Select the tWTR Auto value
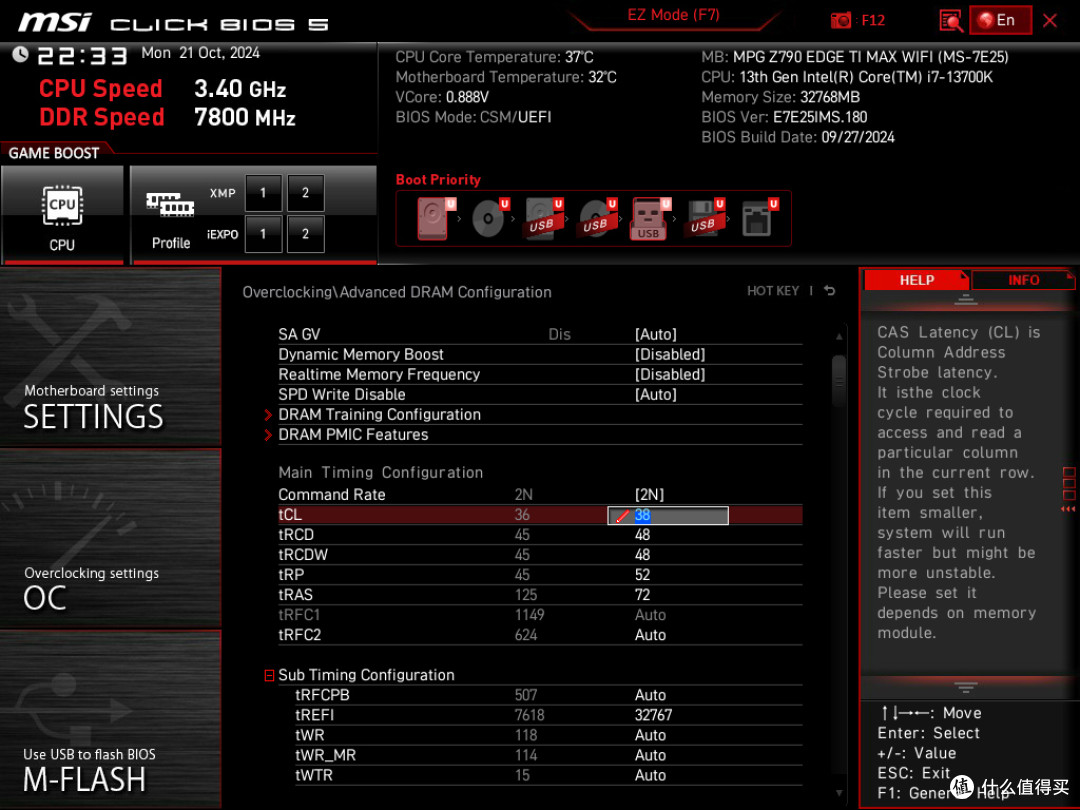Image resolution: width=1080 pixels, height=810 pixels. (x=650, y=775)
